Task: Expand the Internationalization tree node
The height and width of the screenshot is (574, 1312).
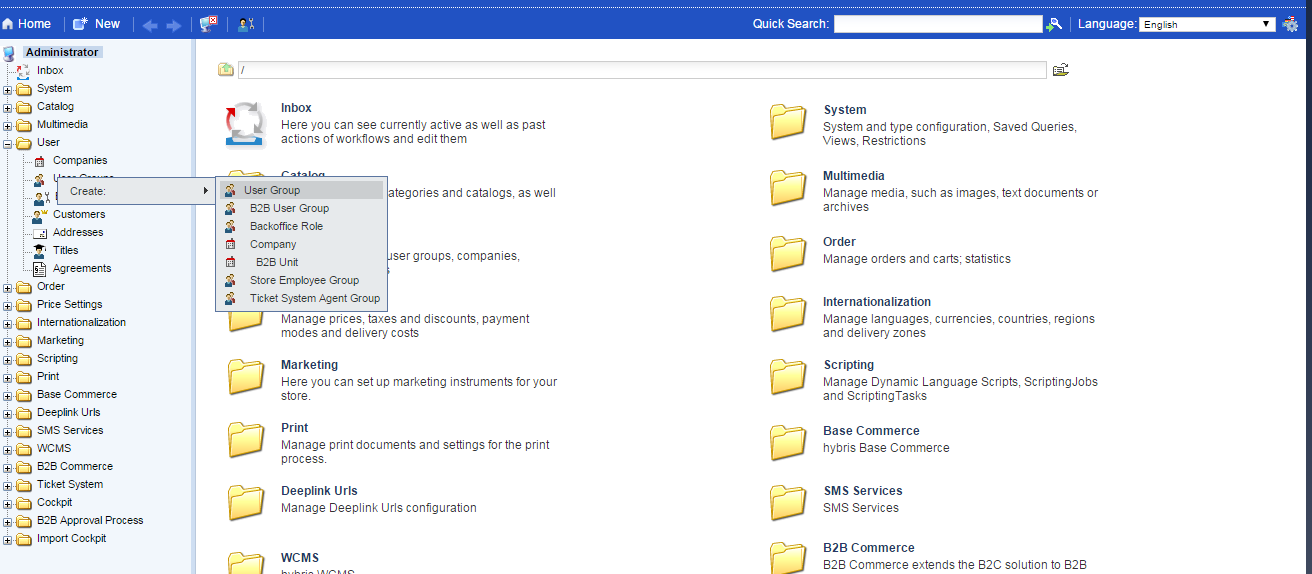Action: (x=7, y=323)
